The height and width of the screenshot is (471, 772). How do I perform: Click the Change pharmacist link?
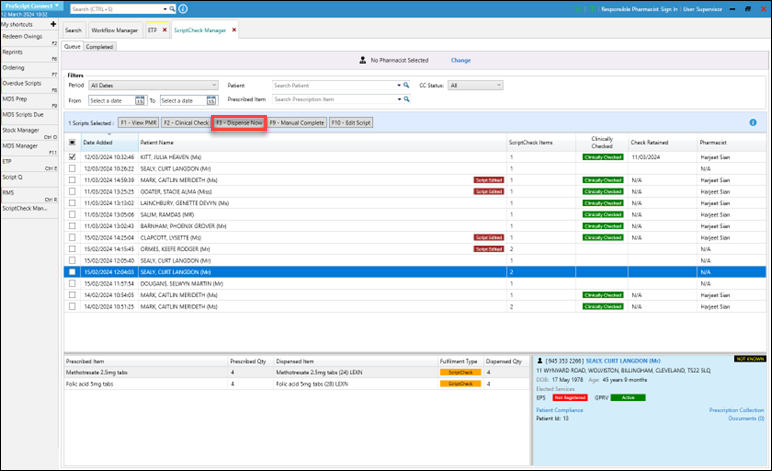461,60
